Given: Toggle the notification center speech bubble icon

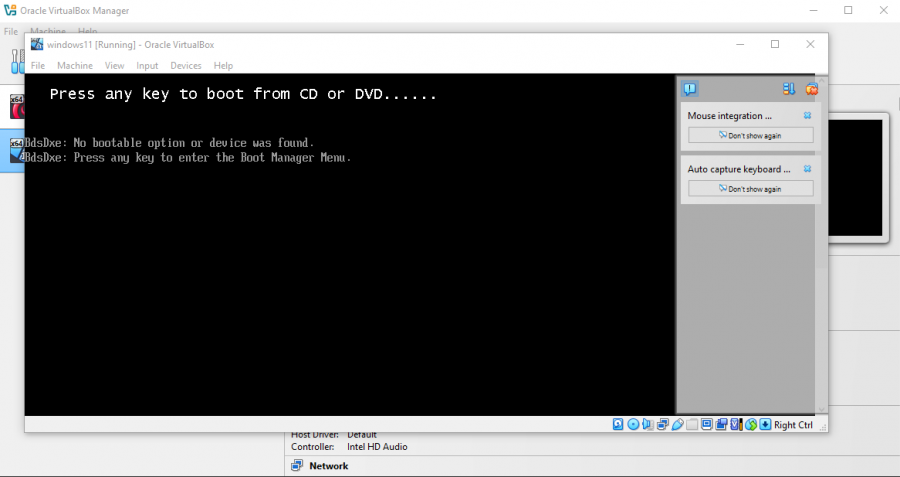Looking at the screenshot, I should 690,89.
